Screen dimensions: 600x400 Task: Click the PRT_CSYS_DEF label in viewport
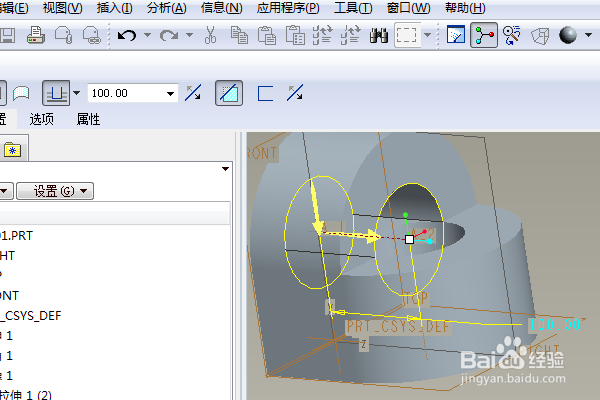[398, 327]
